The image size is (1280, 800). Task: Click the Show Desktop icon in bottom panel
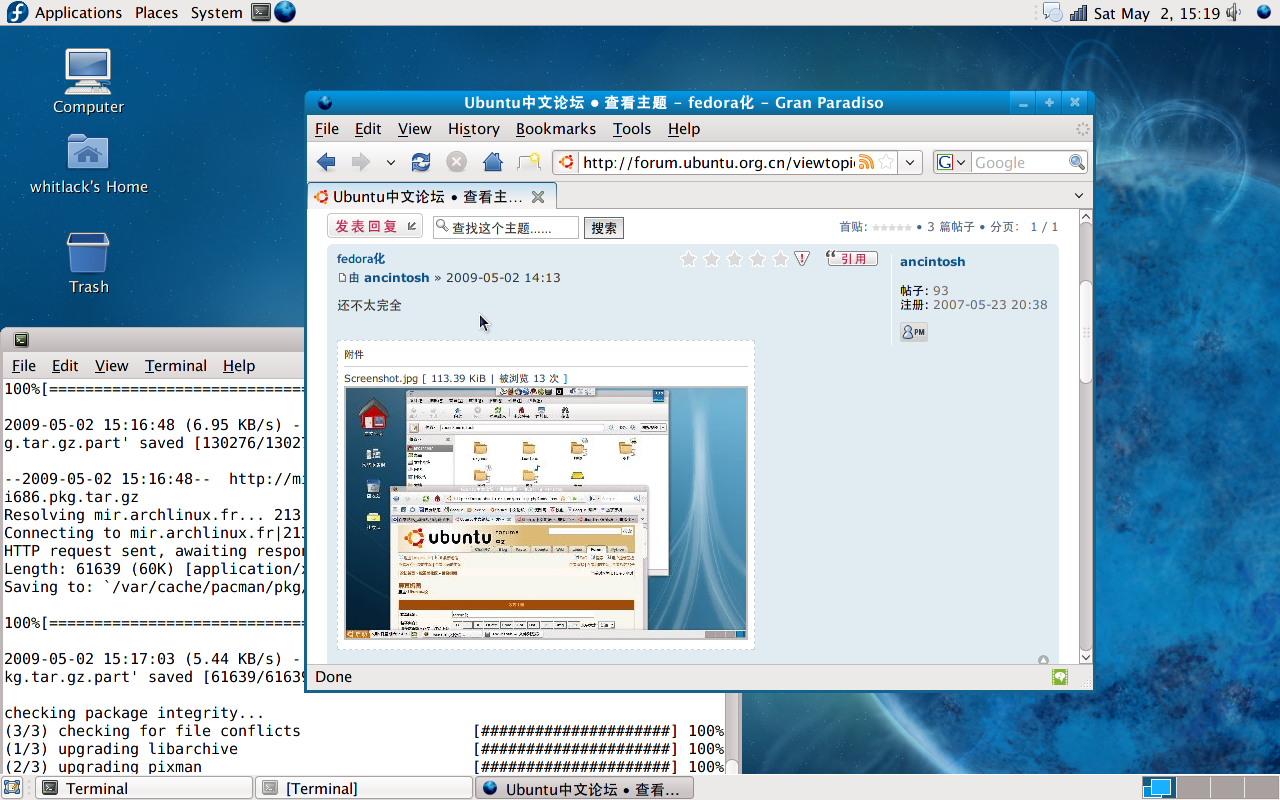click(13, 788)
